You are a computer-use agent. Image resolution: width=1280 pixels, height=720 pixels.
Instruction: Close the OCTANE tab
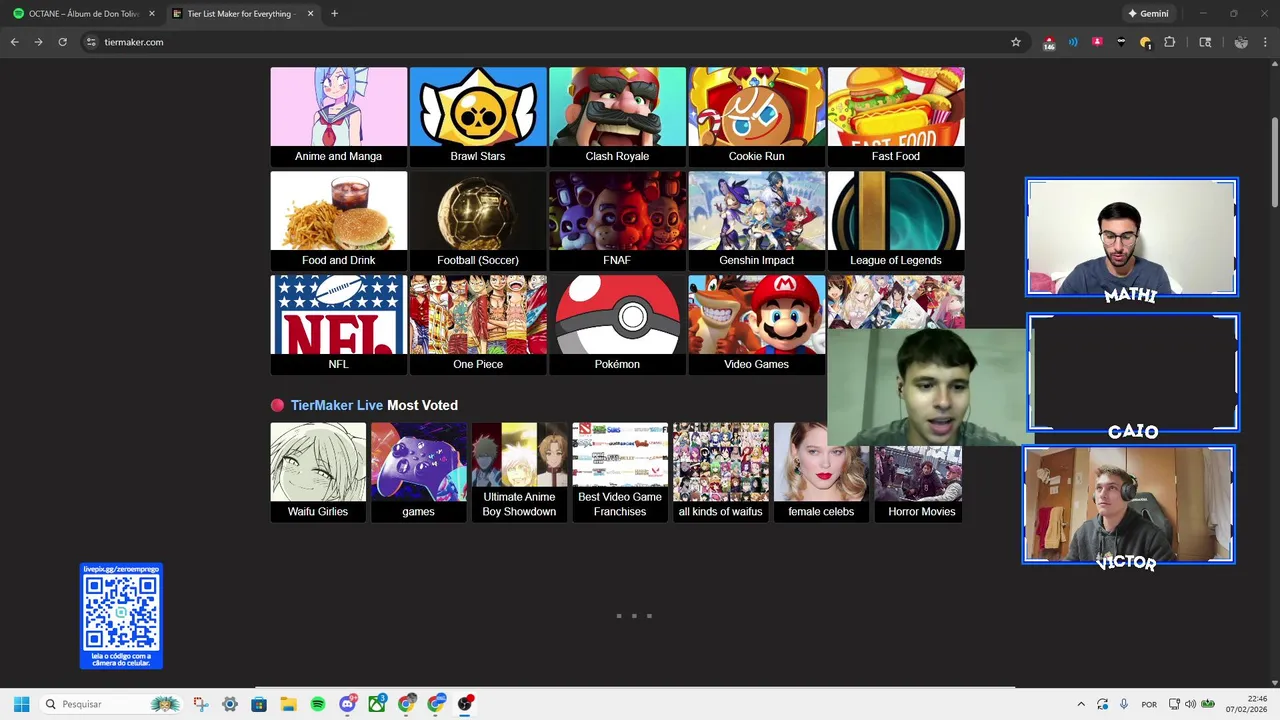coord(152,14)
